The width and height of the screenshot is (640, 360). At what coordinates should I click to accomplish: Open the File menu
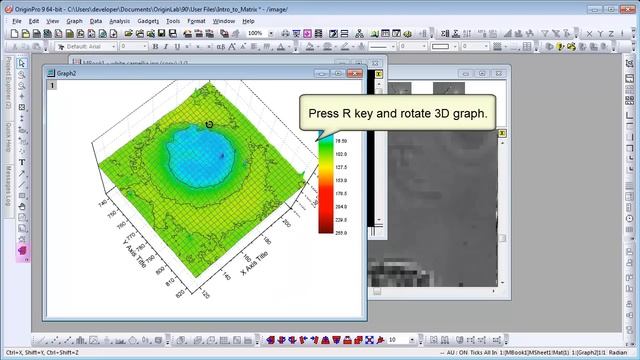pyautogui.click(x=17, y=21)
